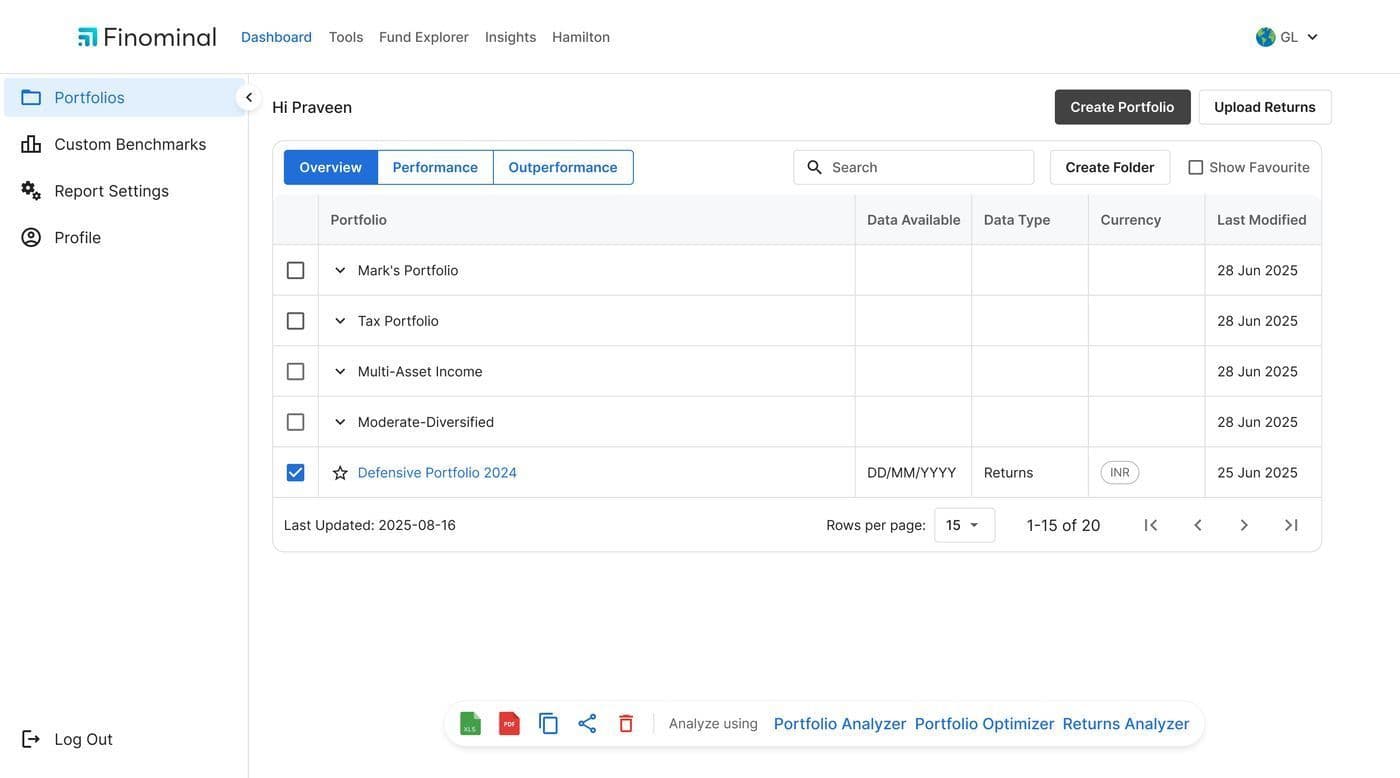Select Mark's Portfolio checkbox
The height and width of the screenshot is (778, 1400).
295,270
